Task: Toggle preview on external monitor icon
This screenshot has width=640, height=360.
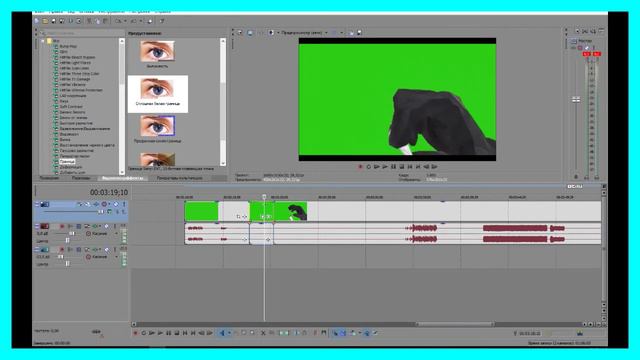Action: tap(250, 33)
